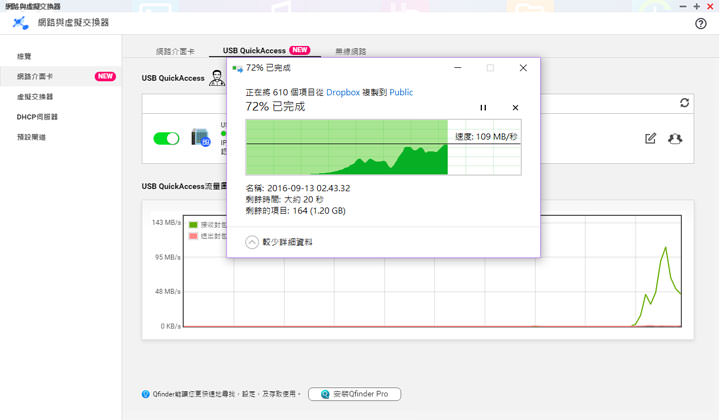Pause the file copy operation
720x420 pixels.
click(483, 108)
